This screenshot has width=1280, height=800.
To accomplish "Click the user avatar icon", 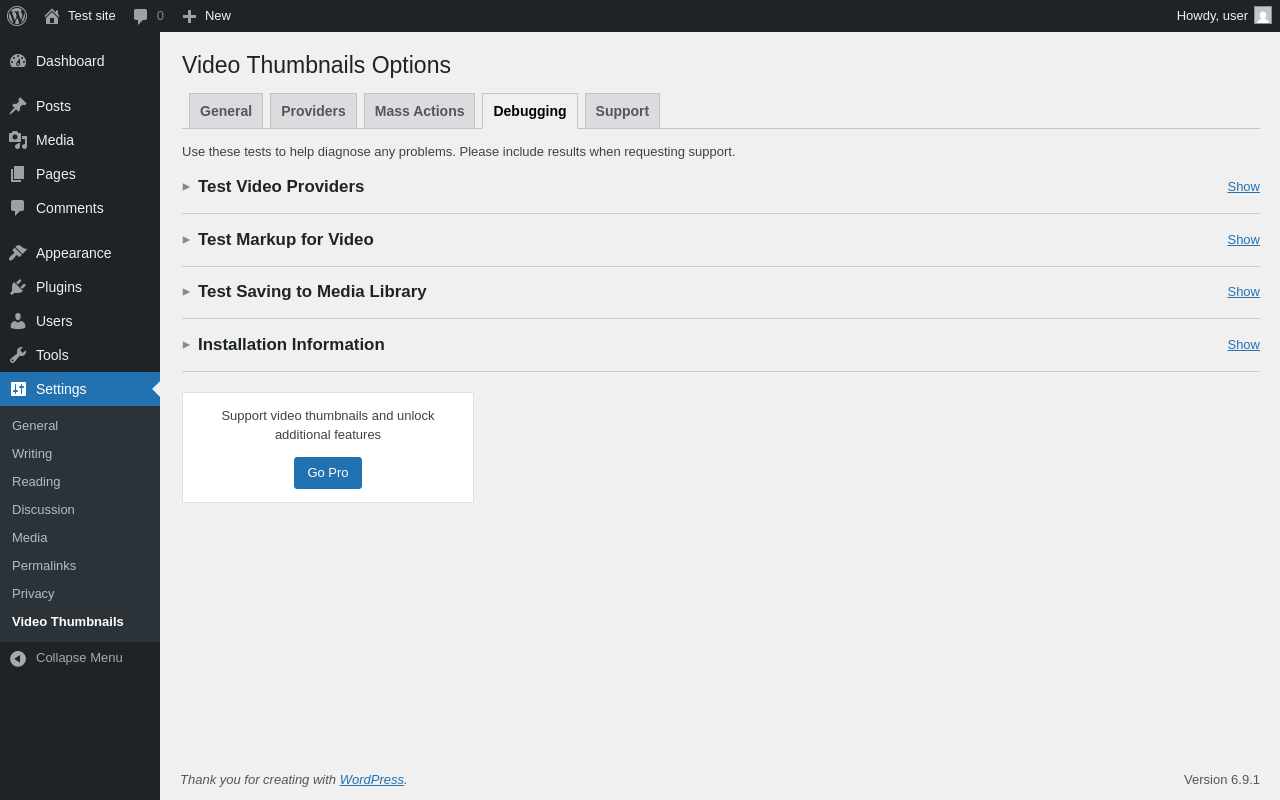I will coord(1263,15).
